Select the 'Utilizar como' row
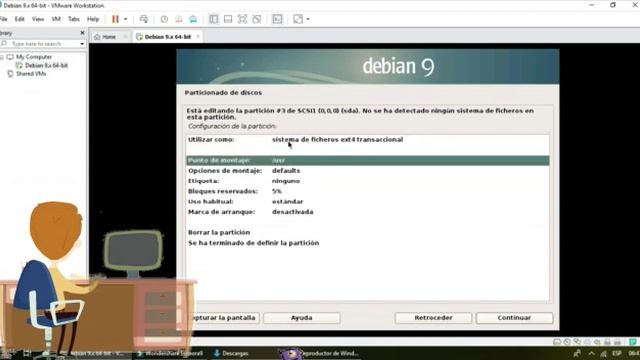 tap(368, 140)
